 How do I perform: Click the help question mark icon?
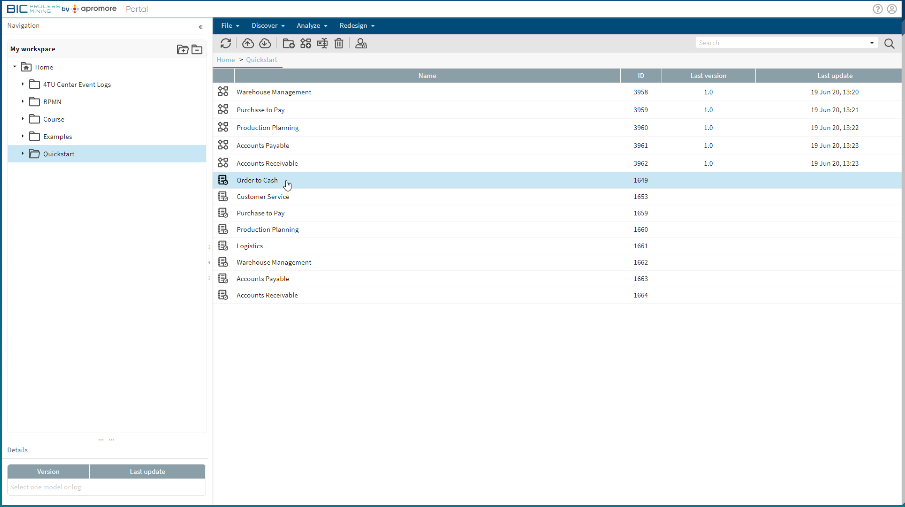coord(877,8)
